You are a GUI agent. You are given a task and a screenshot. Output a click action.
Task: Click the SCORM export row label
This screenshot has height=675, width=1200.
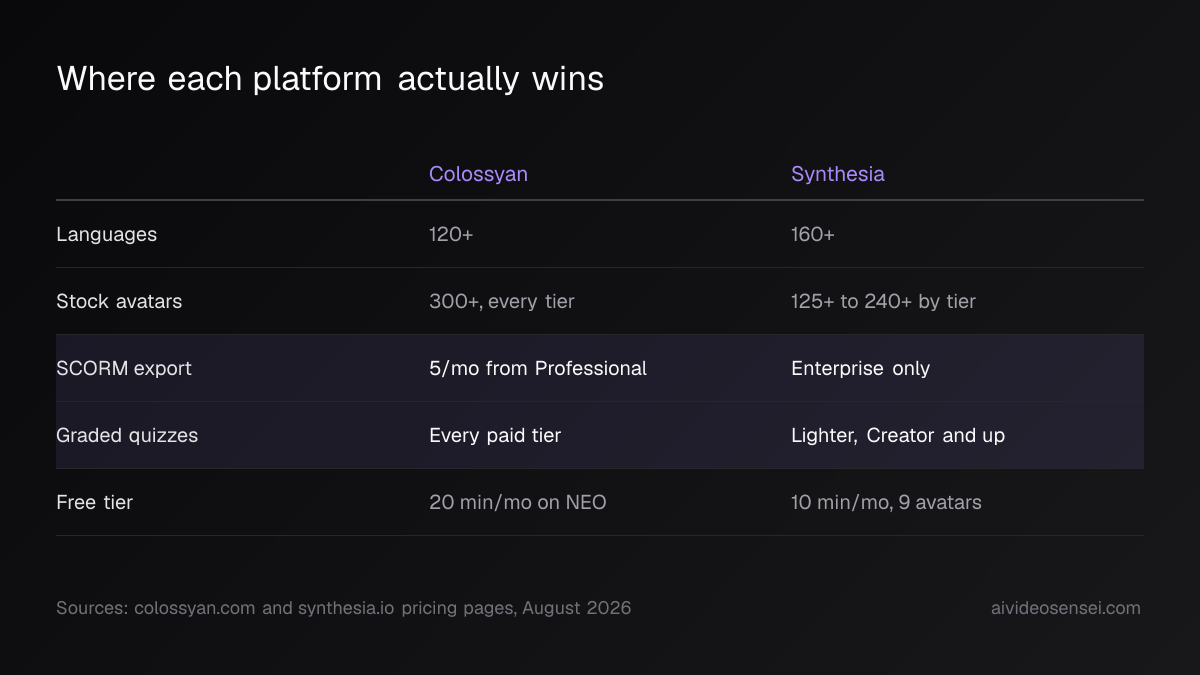(124, 368)
